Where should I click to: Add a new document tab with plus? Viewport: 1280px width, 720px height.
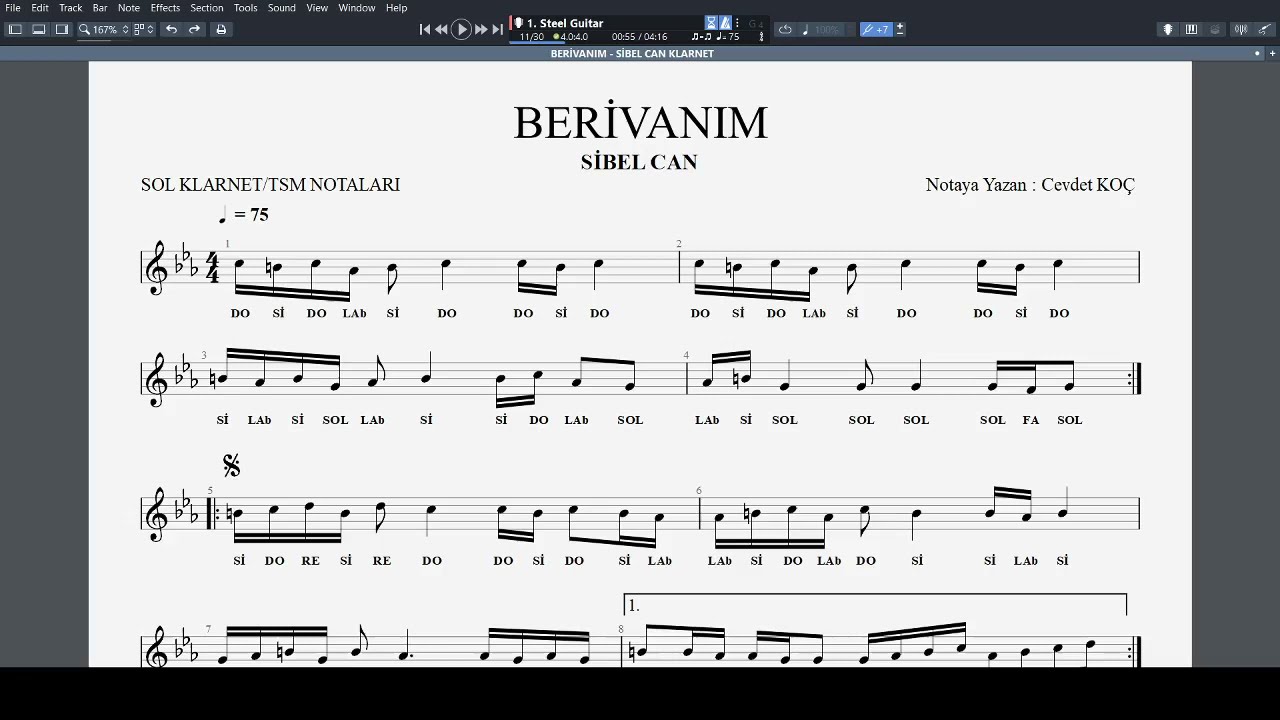1272,54
